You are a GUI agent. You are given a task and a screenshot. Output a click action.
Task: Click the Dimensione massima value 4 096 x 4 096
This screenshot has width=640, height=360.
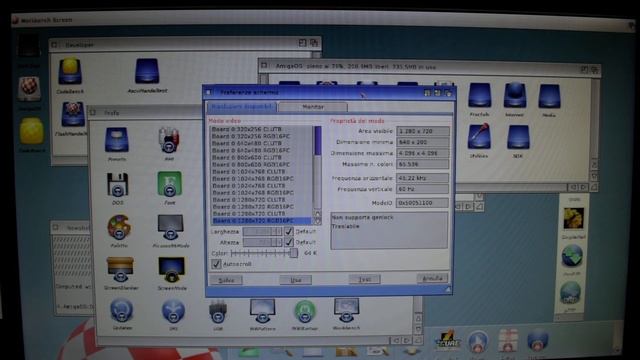coord(423,153)
